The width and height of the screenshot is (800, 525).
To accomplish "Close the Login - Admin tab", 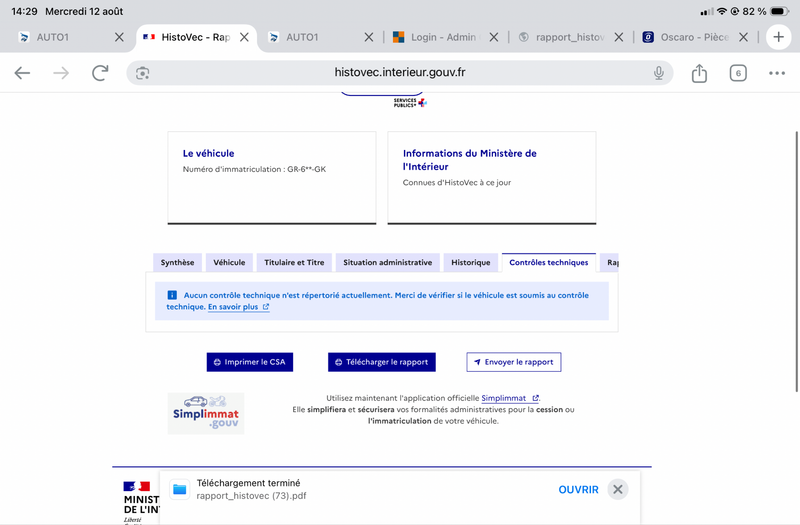I will (x=493, y=37).
